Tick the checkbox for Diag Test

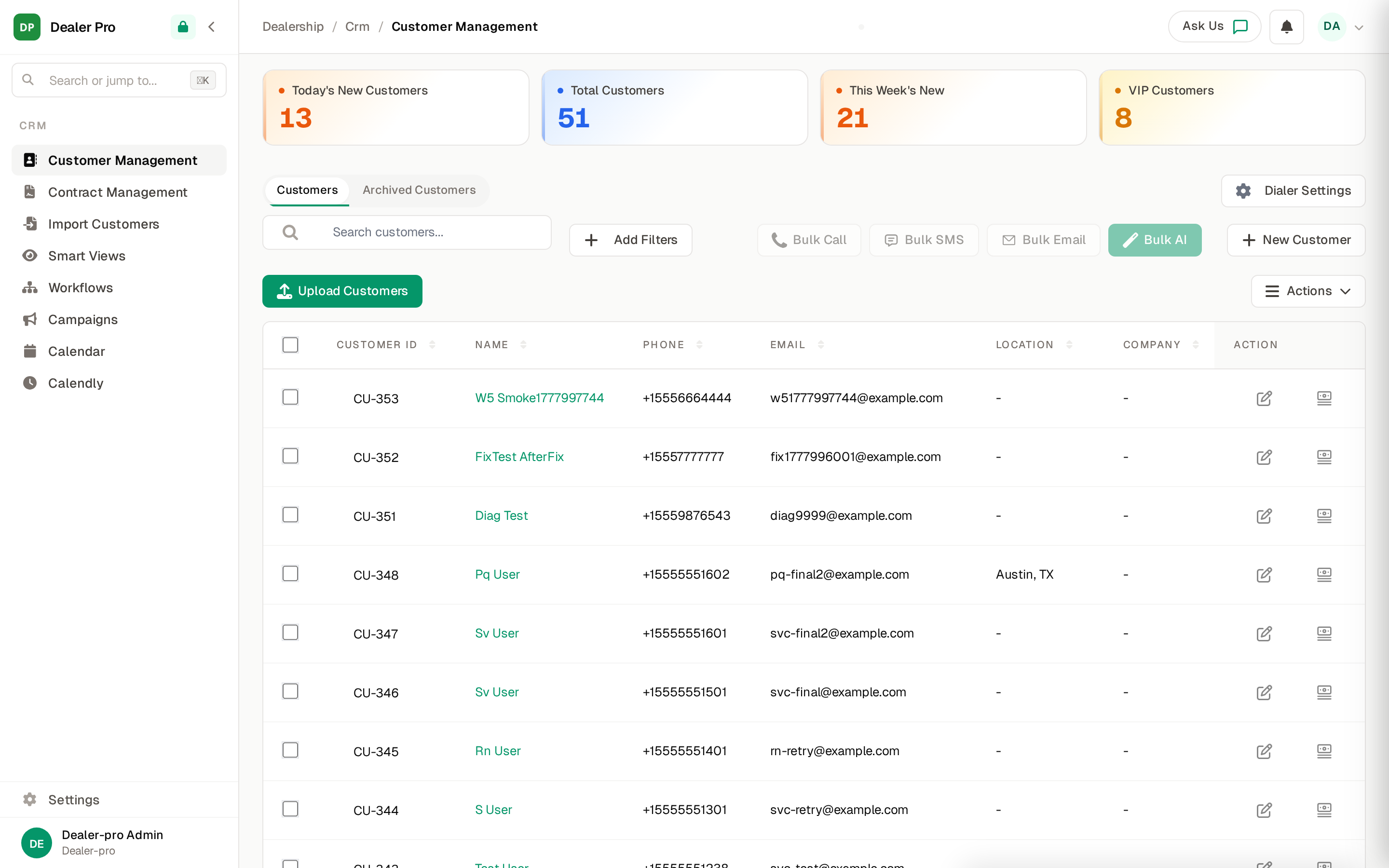tap(290, 515)
